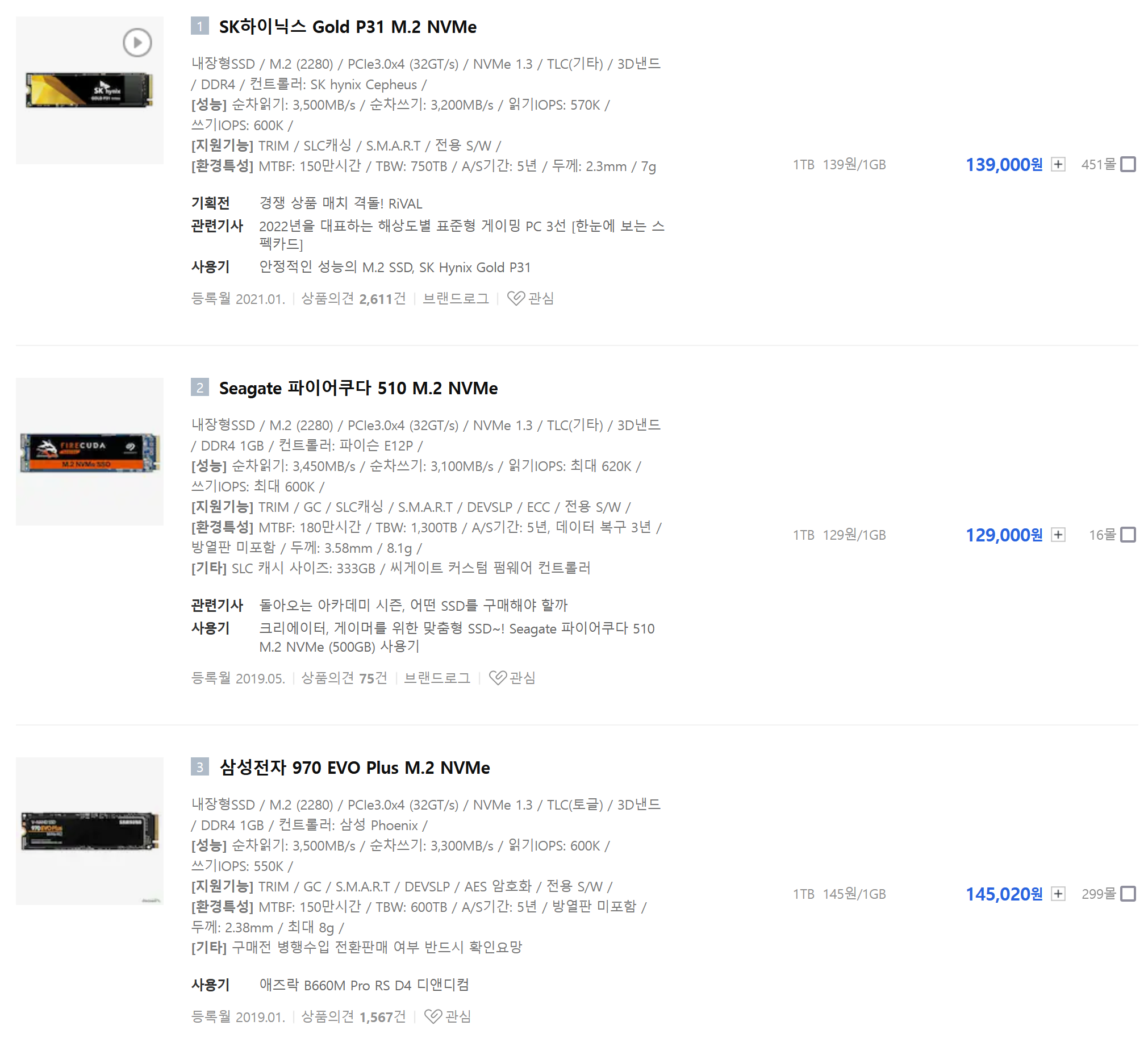1148x1038 pixels.
Task: Play video on SK hynix P31 thumbnail
Action: [137, 42]
